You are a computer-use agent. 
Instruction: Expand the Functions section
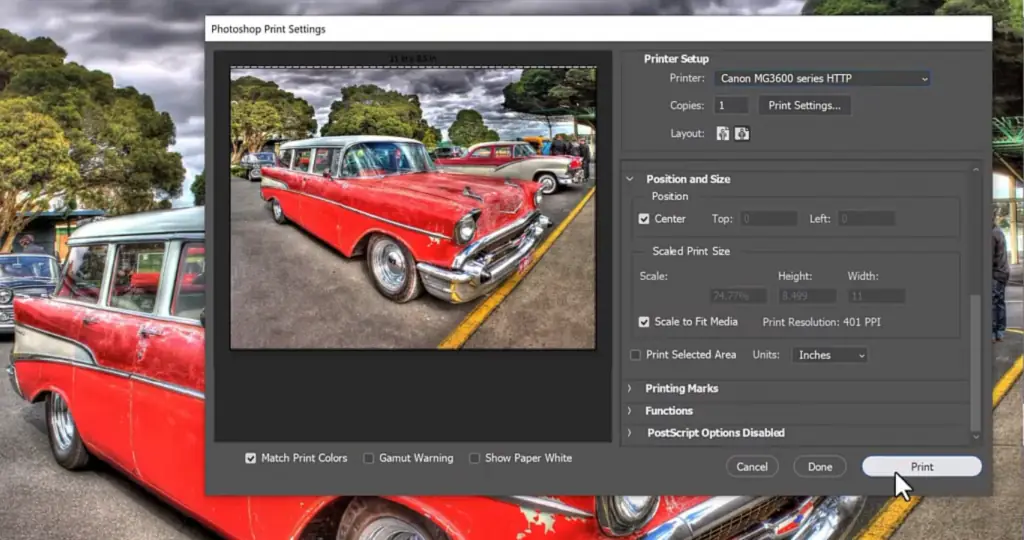[630, 411]
